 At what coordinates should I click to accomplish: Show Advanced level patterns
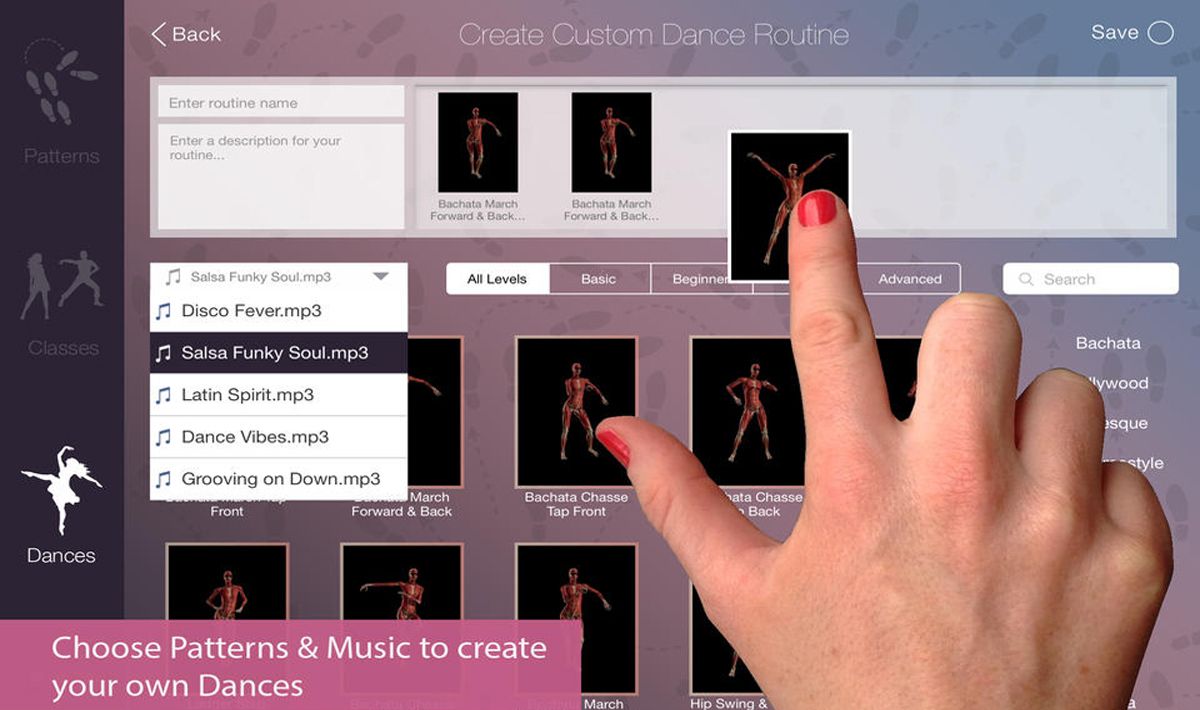909,279
